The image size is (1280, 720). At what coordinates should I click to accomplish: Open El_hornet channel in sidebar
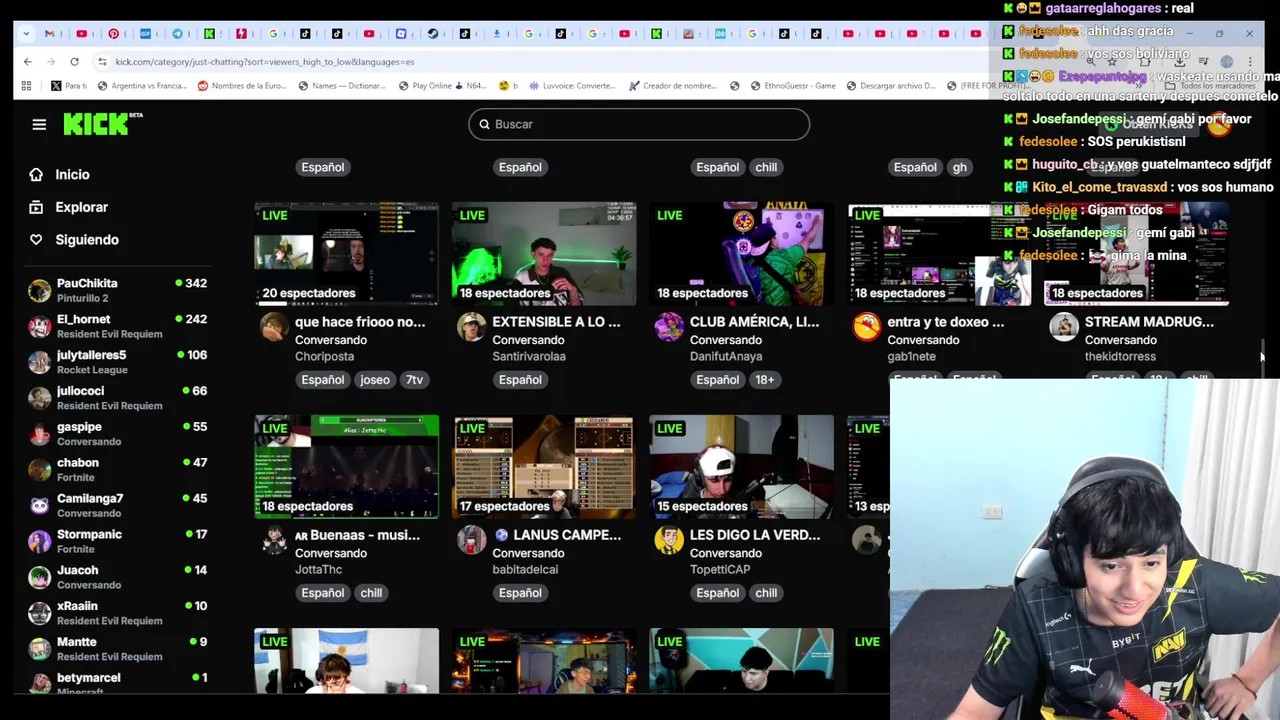118,326
